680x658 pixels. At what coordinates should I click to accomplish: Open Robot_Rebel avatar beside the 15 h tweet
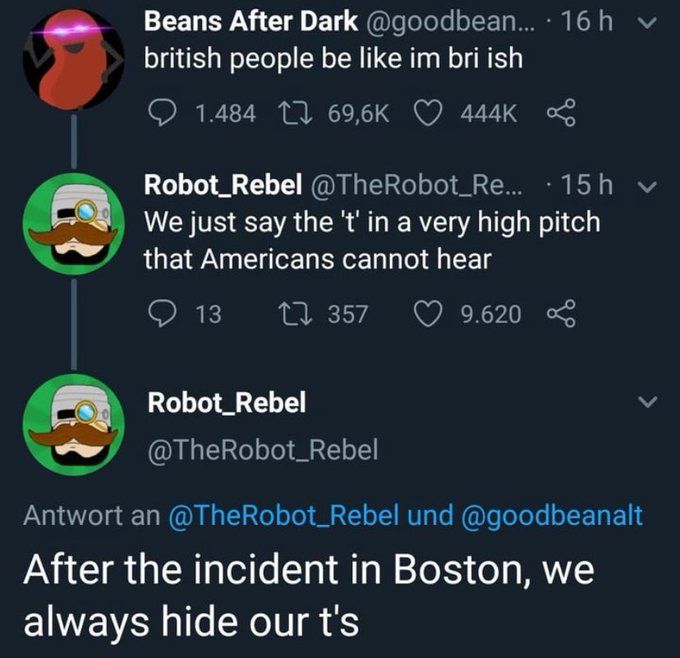click(x=74, y=224)
